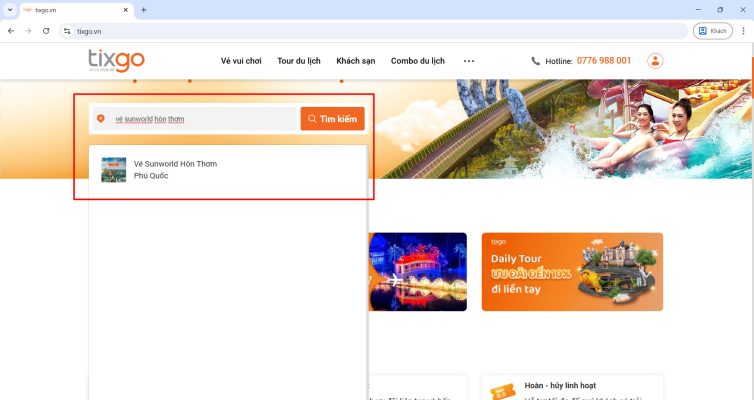Expand the three-dots more menu in navigation

[469, 61]
